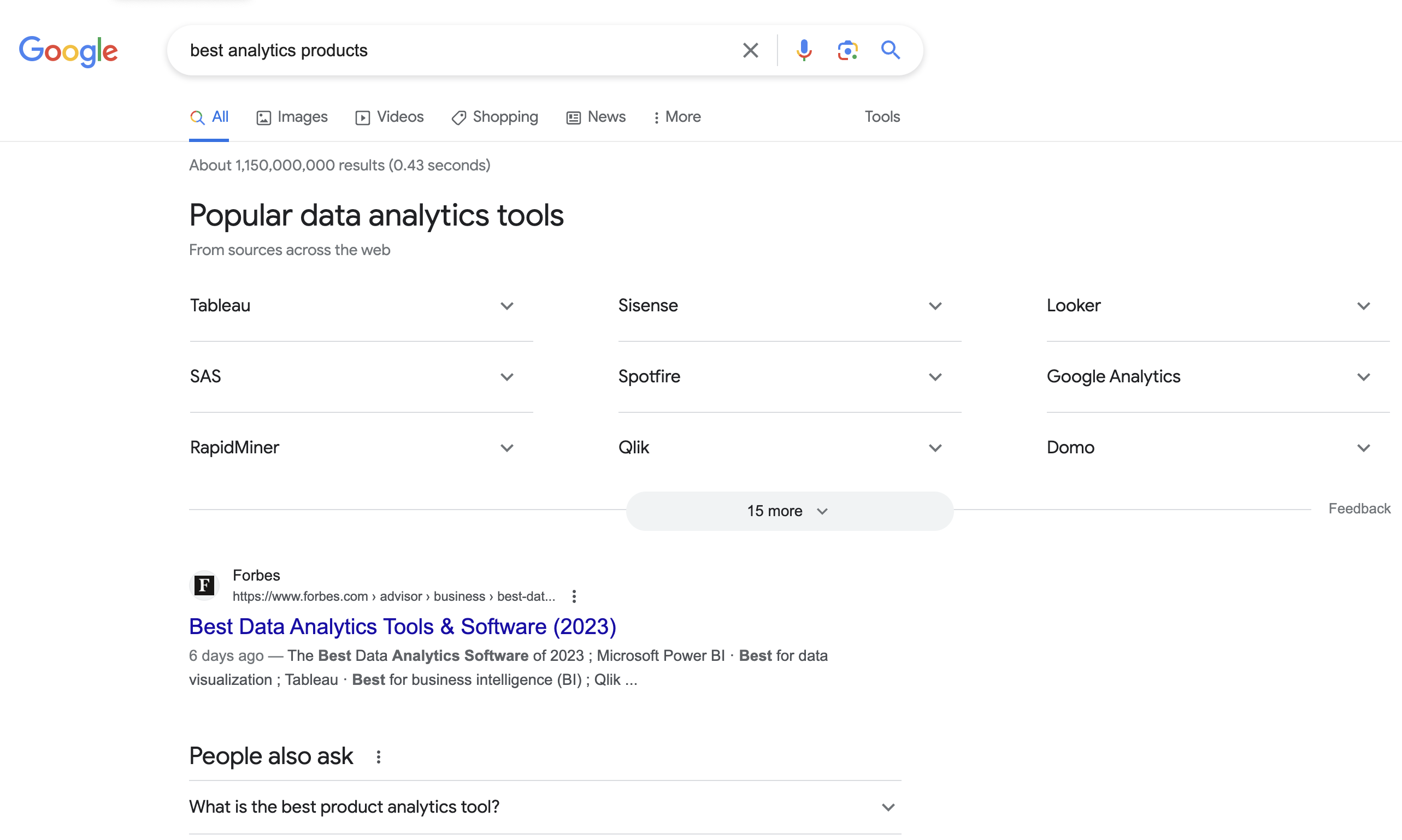Open Google Lens image search
The width and height of the screenshot is (1402, 840).
(847, 50)
